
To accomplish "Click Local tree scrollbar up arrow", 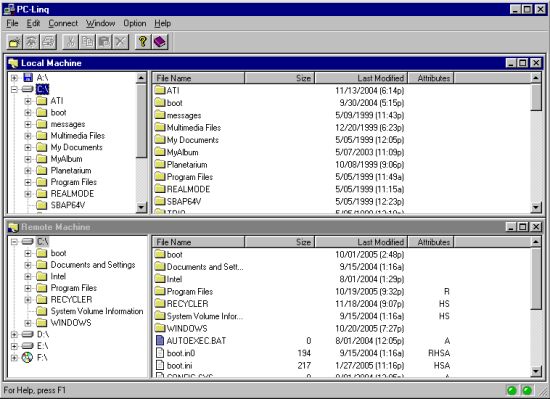I will pos(141,78).
